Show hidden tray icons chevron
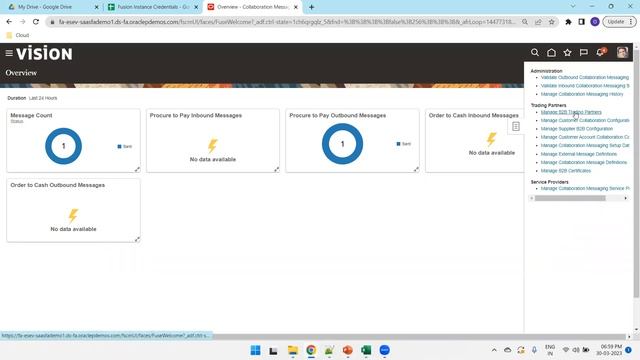This screenshot has width=640, height=360. tap(494, 350)
